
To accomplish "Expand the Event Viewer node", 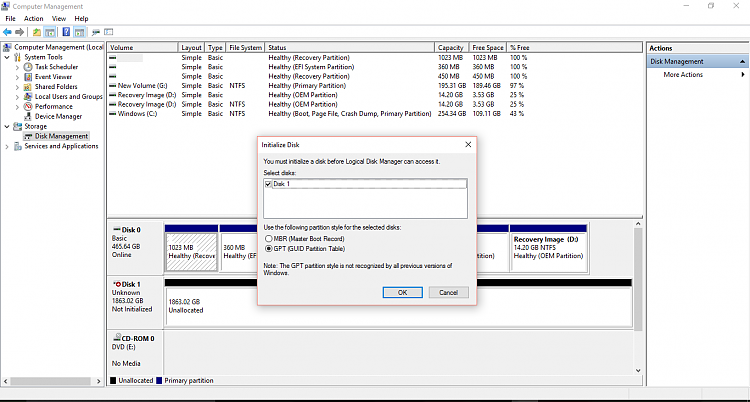I will (x=17, y=77).
